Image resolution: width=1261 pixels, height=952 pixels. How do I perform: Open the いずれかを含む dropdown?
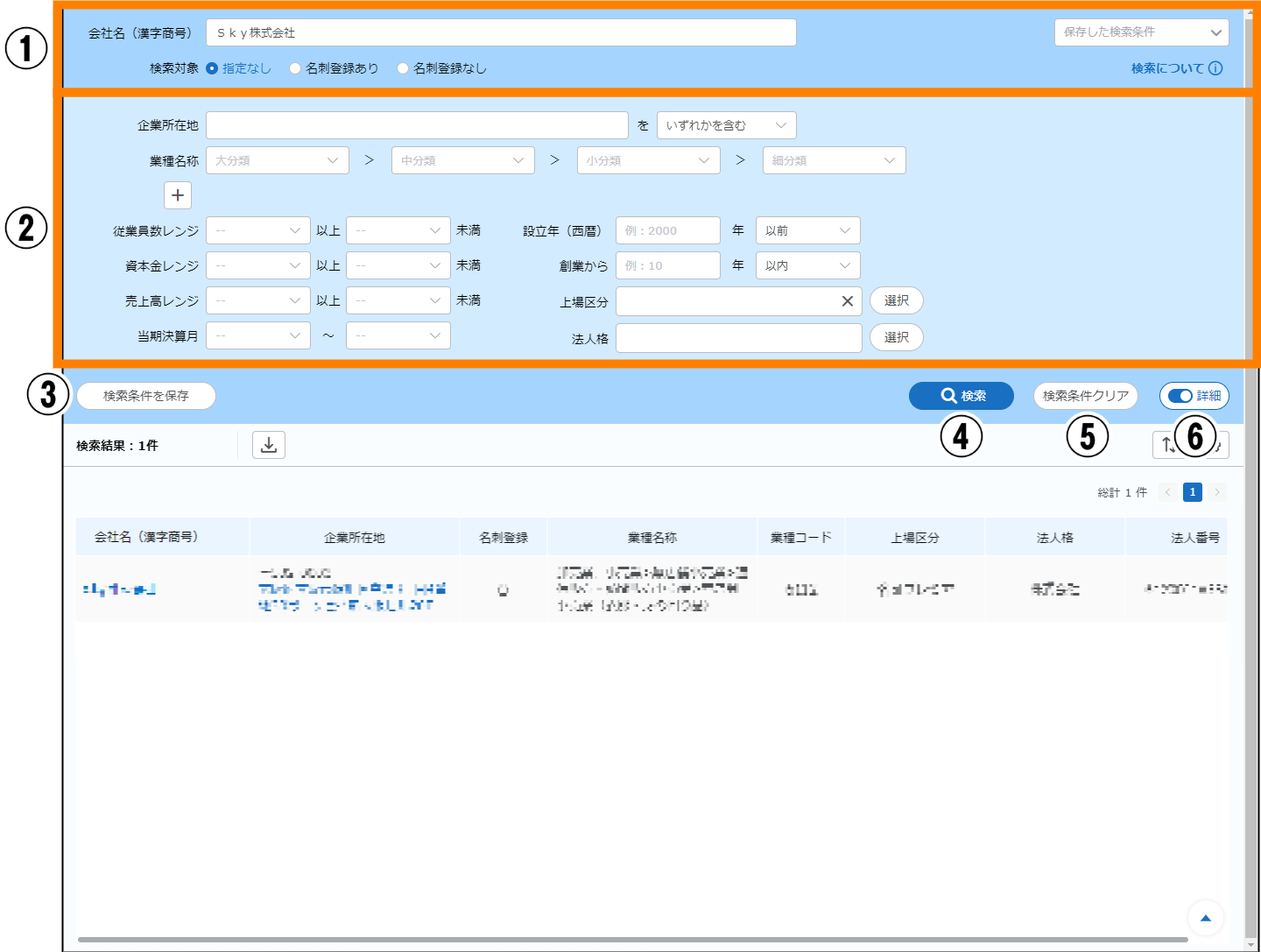(726, 125)
